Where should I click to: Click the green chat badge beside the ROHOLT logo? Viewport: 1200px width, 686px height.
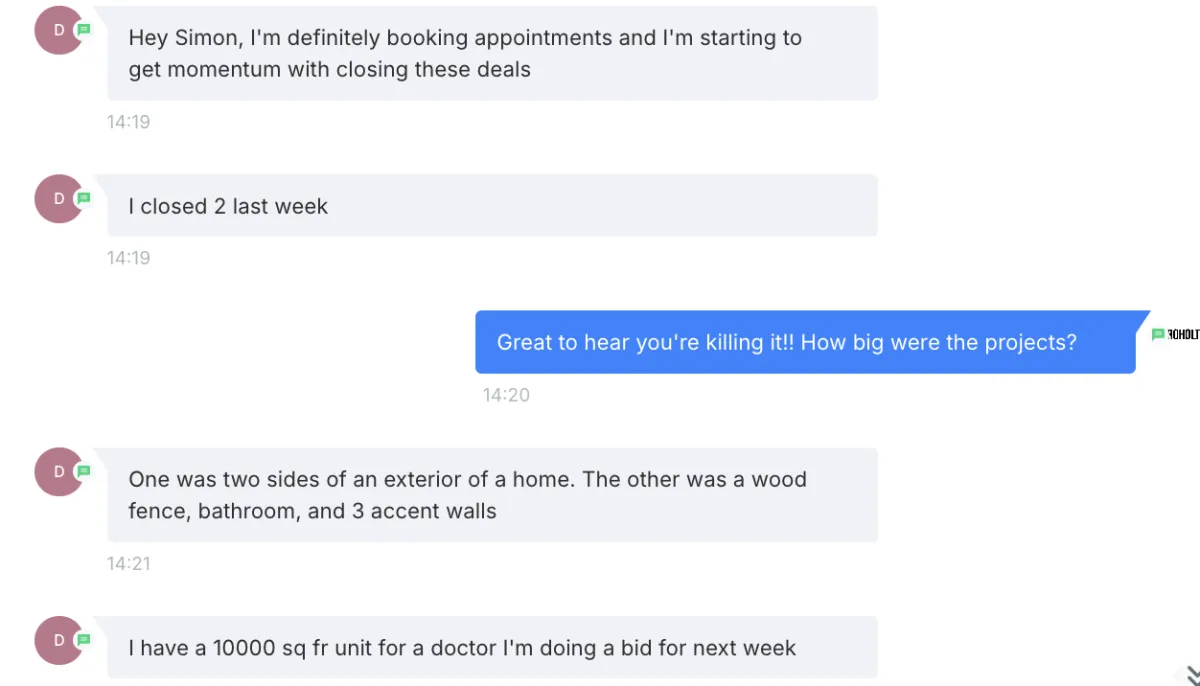tap(1158, 334)
